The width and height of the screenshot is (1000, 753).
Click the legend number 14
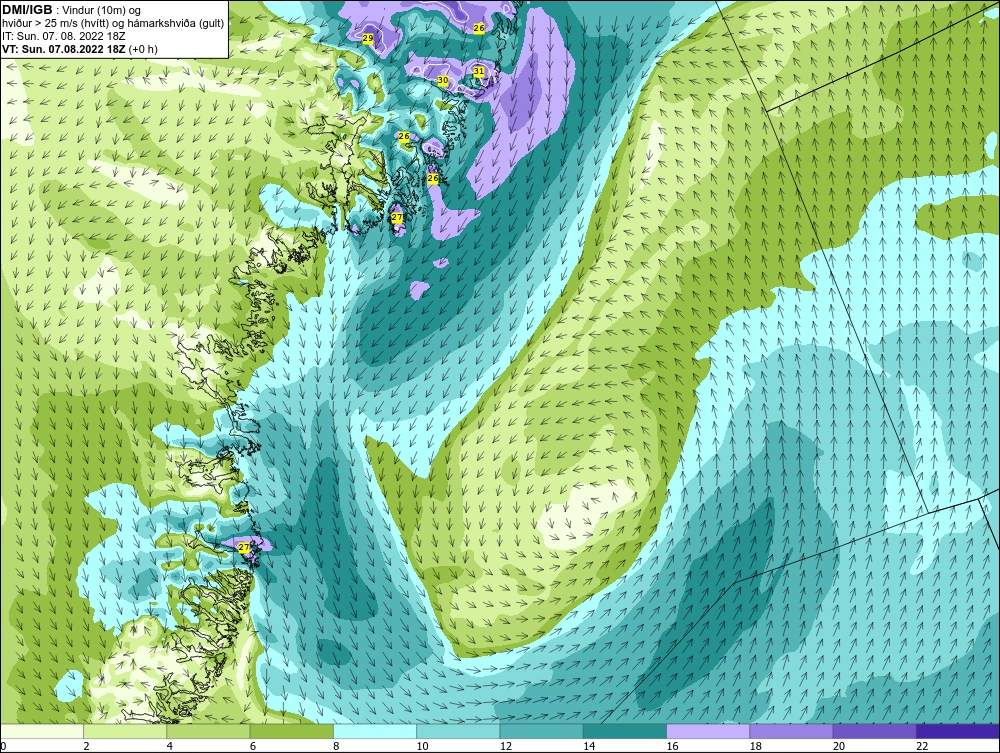(x=589, y=747)
